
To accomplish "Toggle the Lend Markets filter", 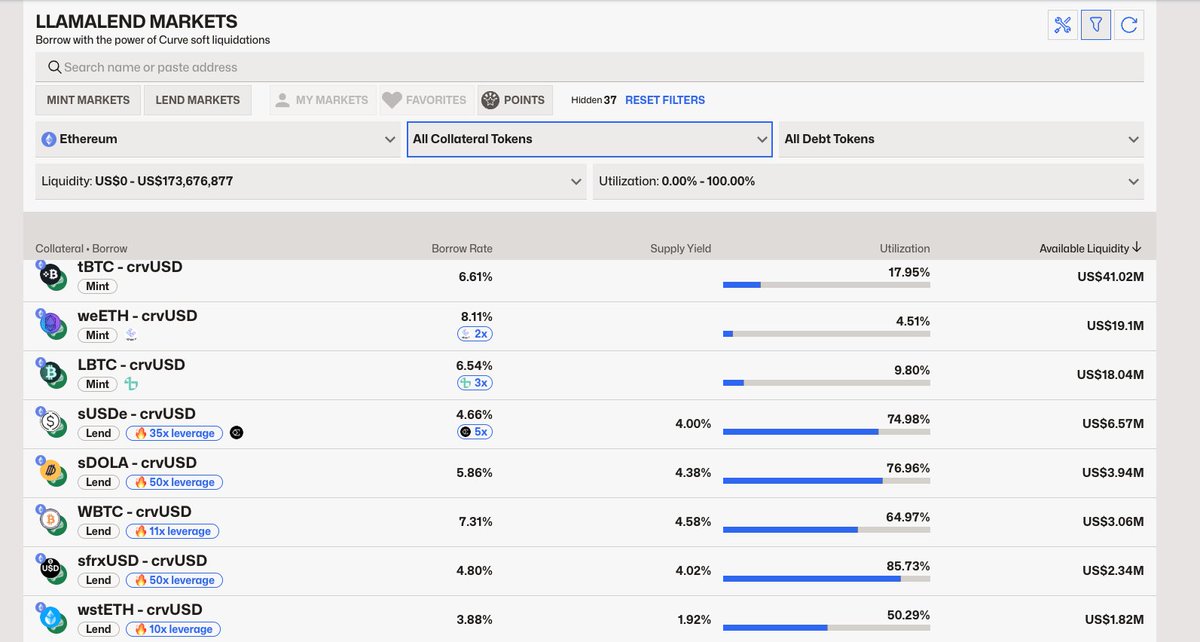I will 198,100.
